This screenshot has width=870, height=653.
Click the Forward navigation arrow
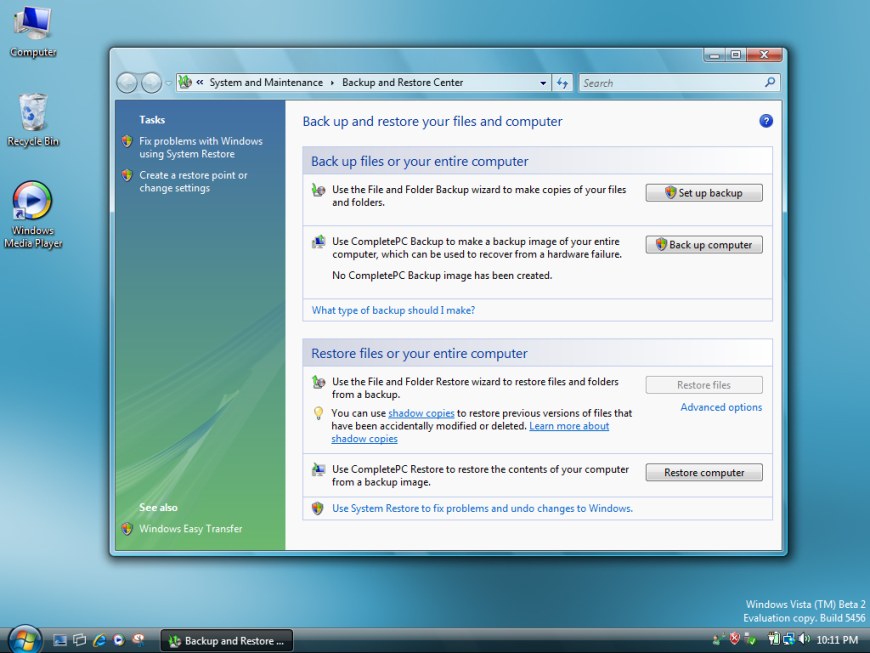(151, 83)
